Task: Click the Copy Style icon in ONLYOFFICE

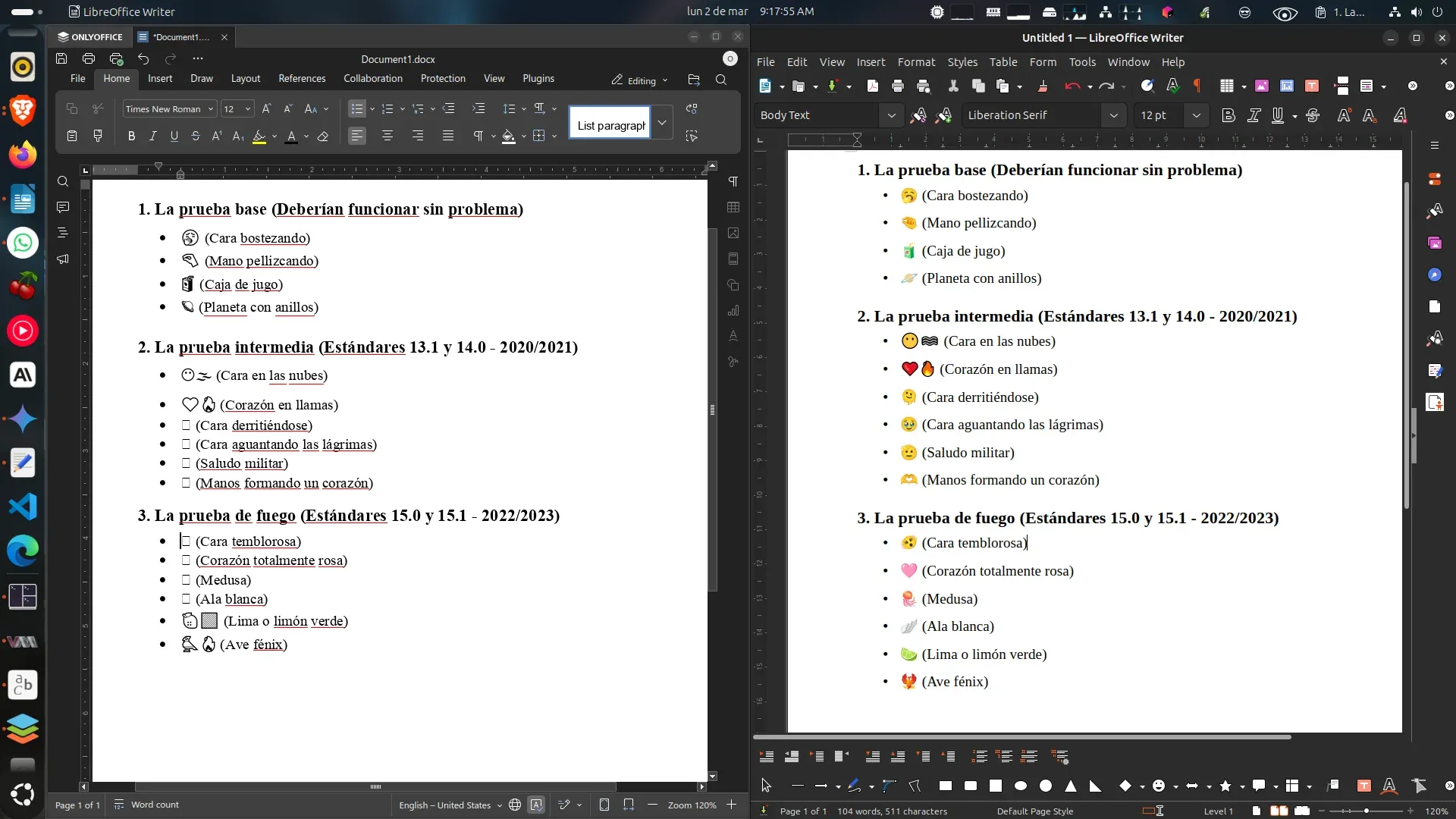Action: [x=99, y=136]
